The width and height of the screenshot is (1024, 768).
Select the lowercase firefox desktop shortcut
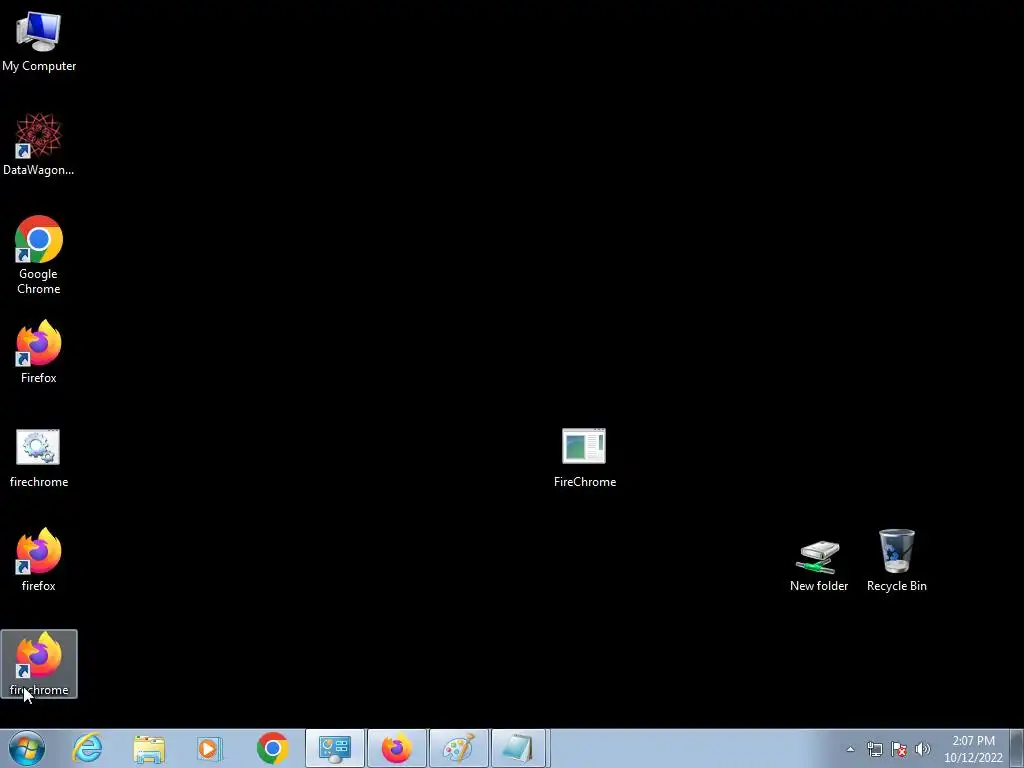pos(39,560)
